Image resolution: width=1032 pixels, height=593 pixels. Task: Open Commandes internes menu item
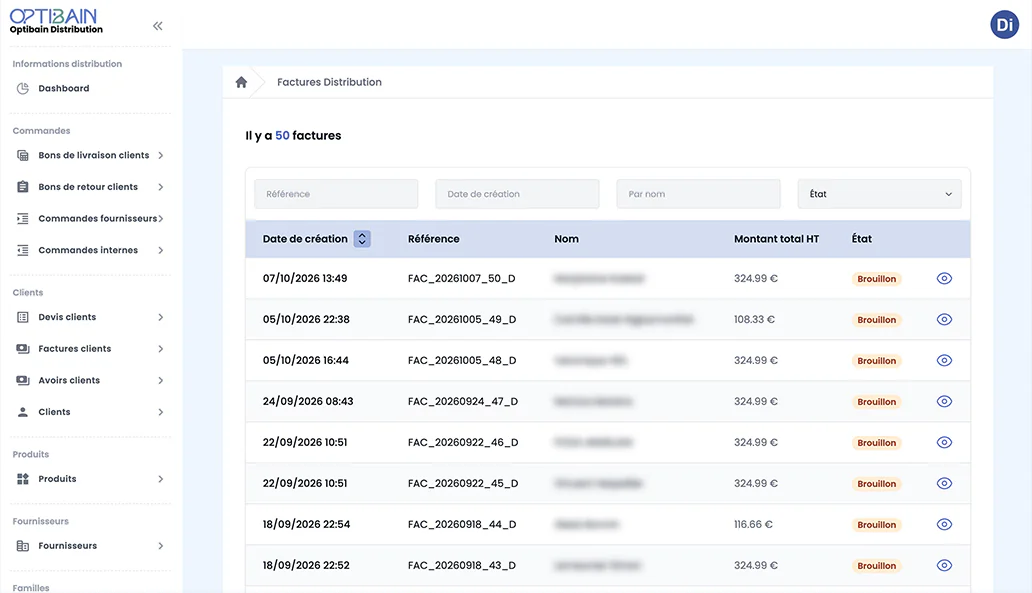tap(88, 250)
